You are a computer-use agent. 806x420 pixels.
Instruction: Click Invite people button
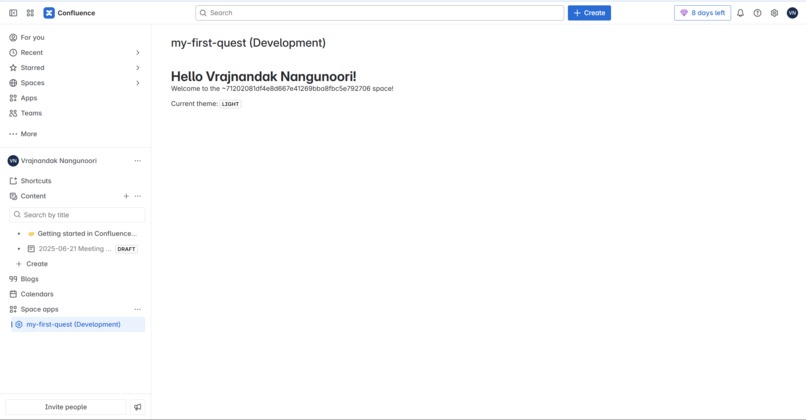tap(66, 407)
